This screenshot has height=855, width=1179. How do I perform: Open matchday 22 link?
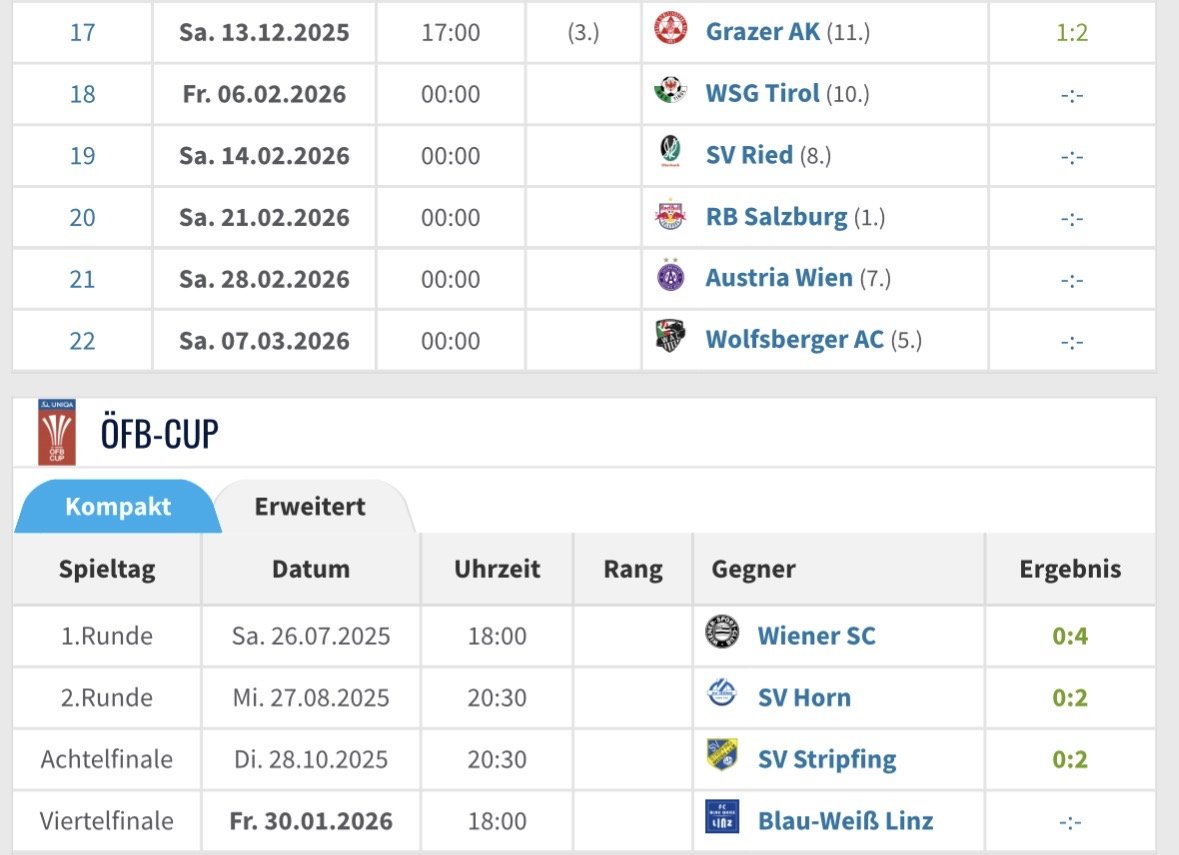(x=82, y=340)
